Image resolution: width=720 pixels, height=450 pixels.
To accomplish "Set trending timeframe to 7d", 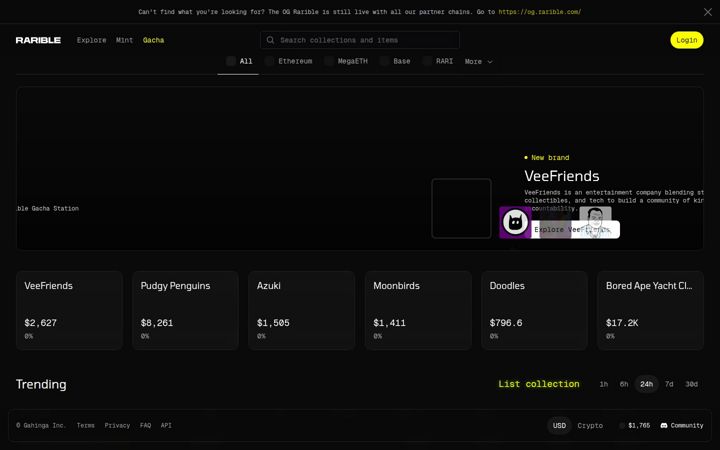I will point(669,384).
